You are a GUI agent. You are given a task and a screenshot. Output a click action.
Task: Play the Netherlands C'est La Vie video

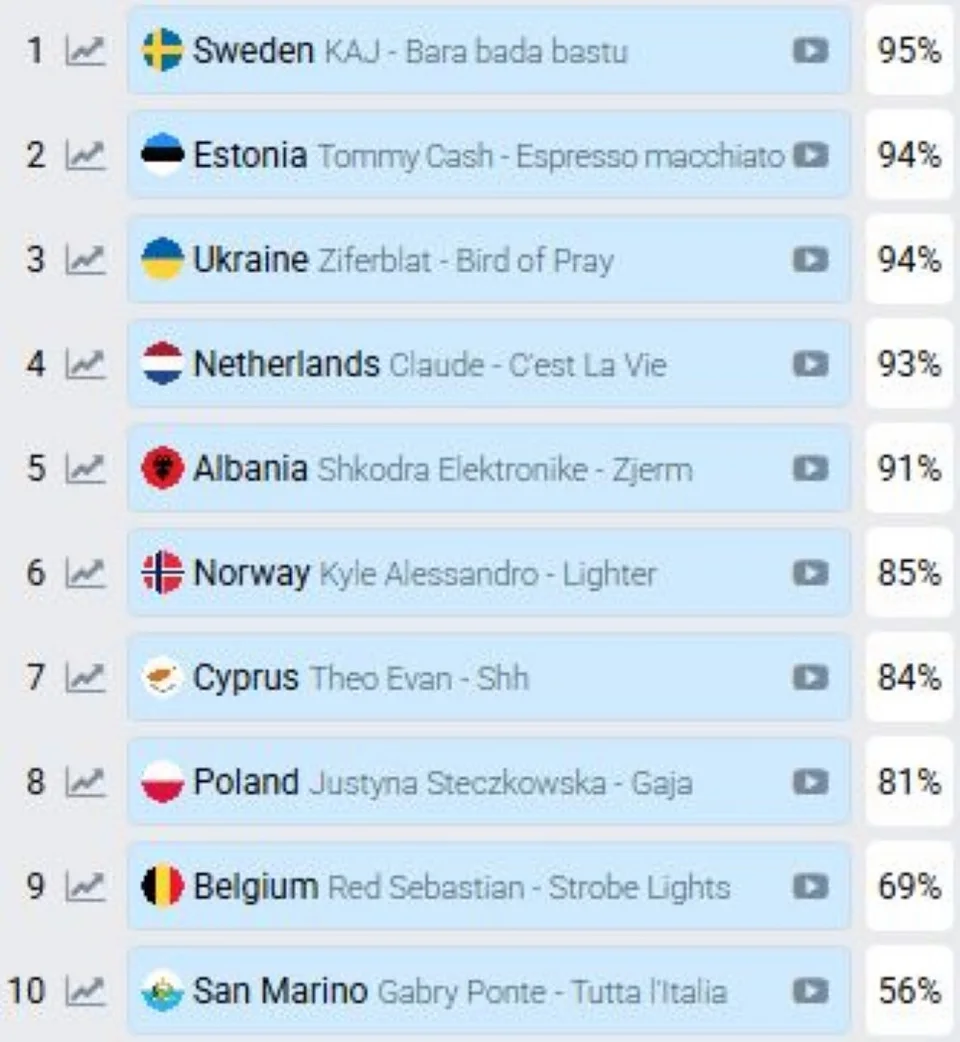pos(811,364)
